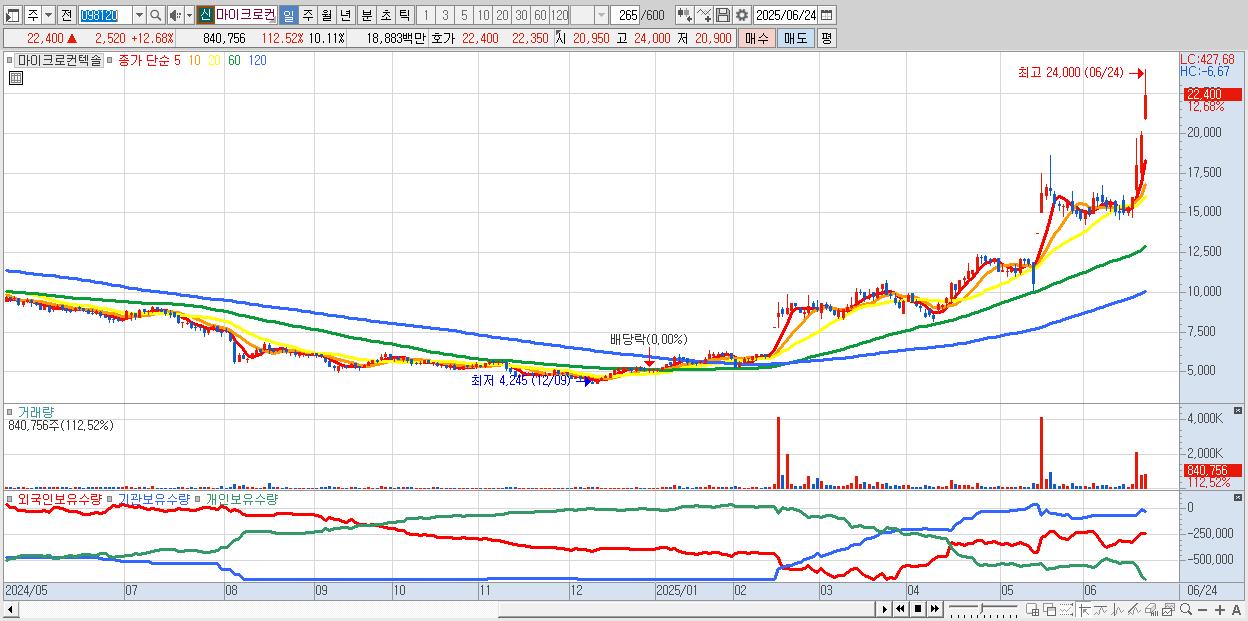1248x621 pixels.
Task: Open the add line indicator icon
Action: pos(704,15)
